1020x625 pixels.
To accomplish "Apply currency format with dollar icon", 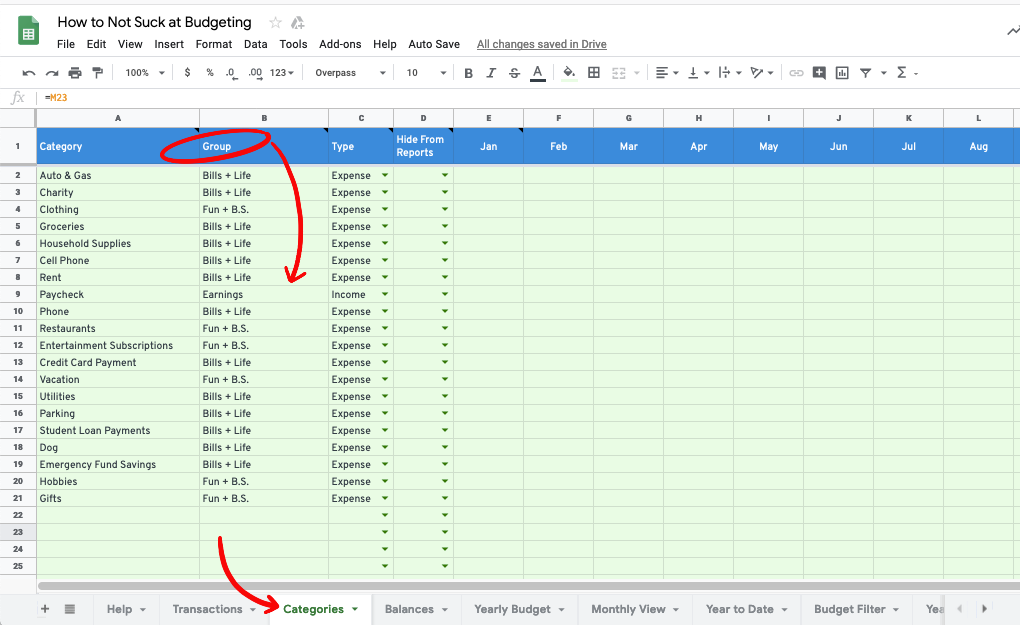I will pyautogui.click(x=187, y=73).
